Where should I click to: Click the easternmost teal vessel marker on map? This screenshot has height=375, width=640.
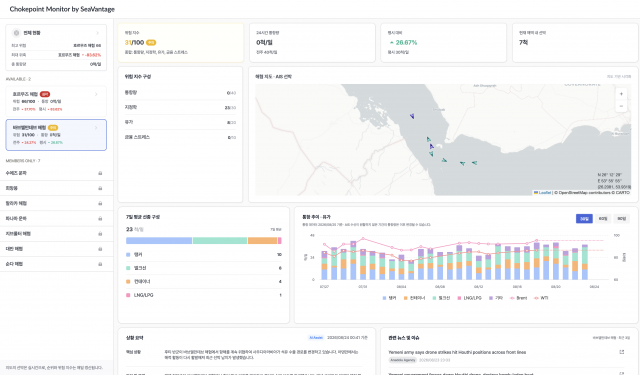474,162
